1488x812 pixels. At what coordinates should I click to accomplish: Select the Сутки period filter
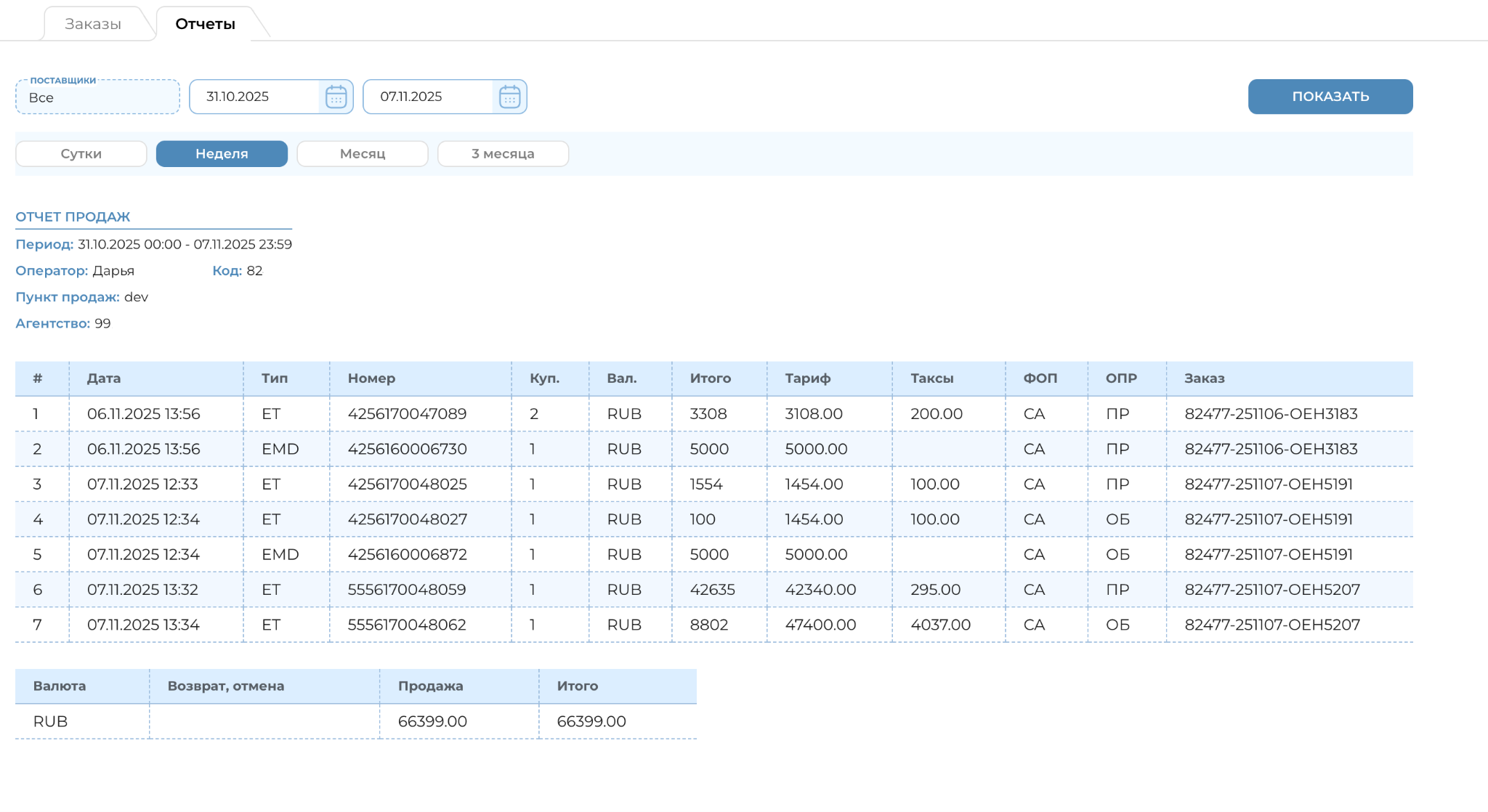(81, 153)
